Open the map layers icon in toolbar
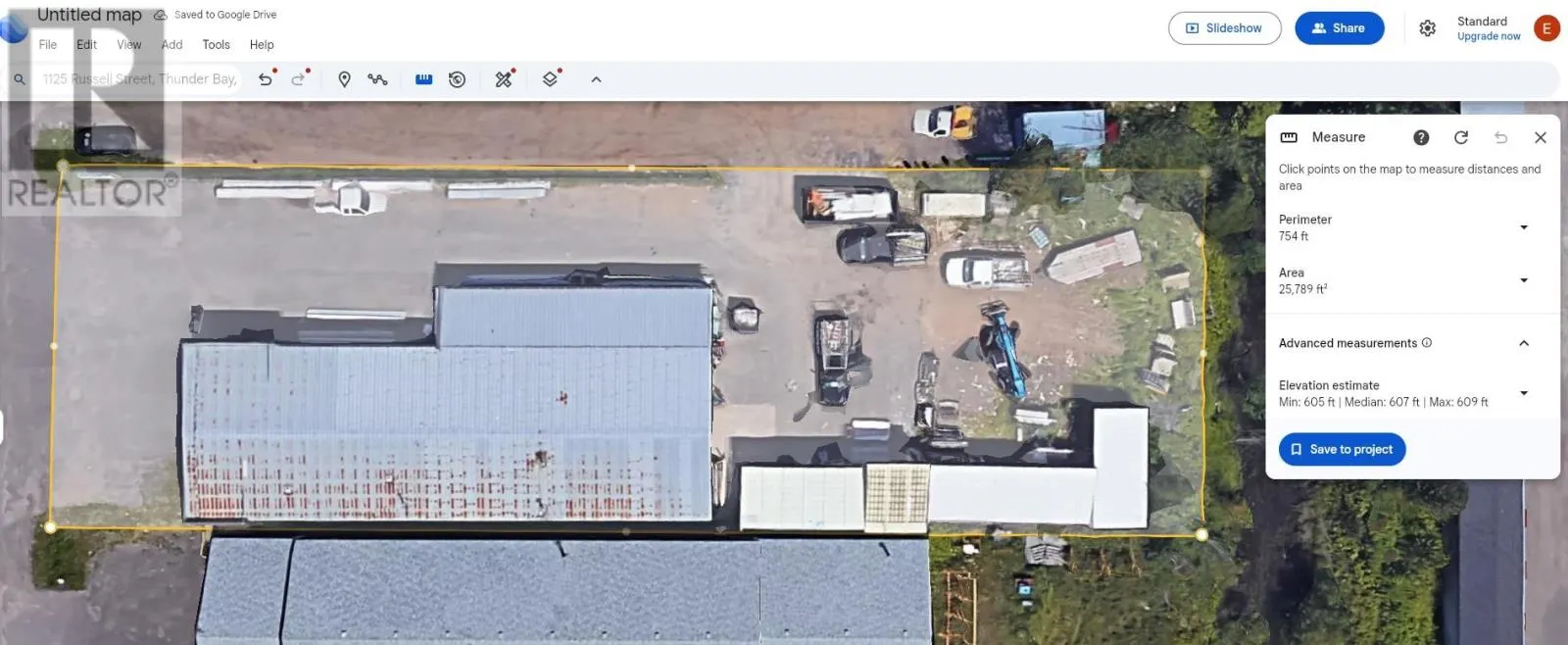Screen dimensions: 1568x645 coord(550,79)
